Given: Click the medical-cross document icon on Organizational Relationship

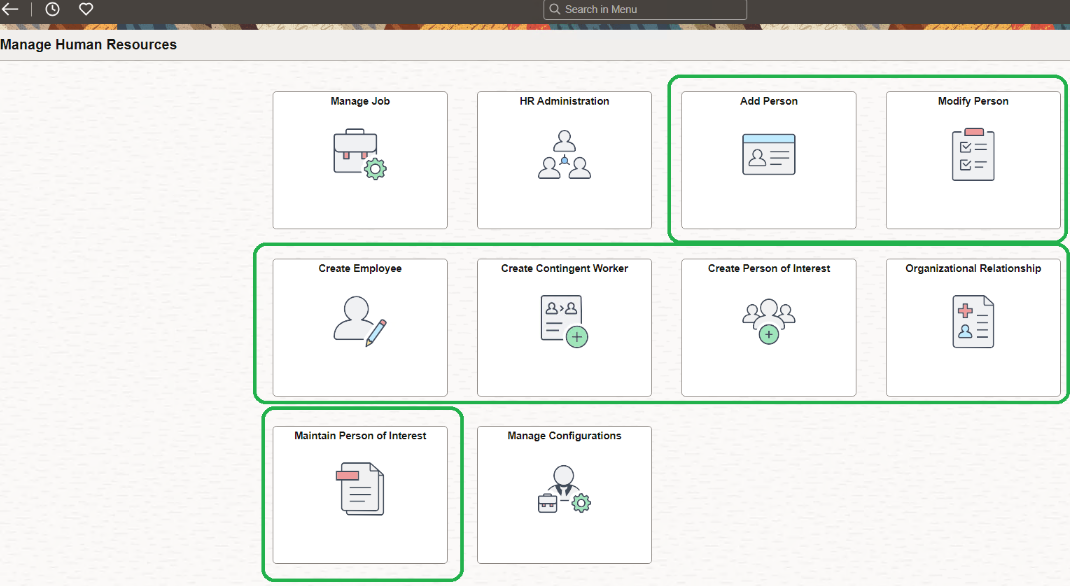Looking at the screenshot, I should 973,320.
